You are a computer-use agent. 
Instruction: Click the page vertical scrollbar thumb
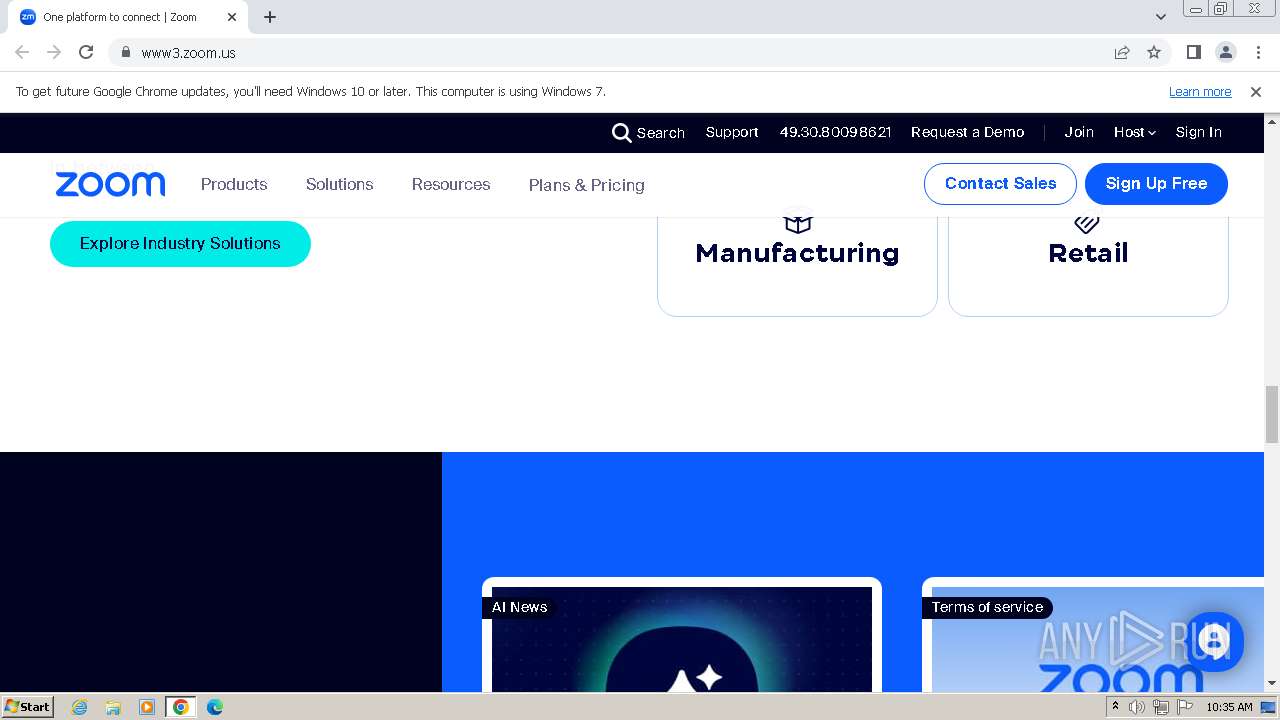pyautogui.click(x=1272, y=414)
